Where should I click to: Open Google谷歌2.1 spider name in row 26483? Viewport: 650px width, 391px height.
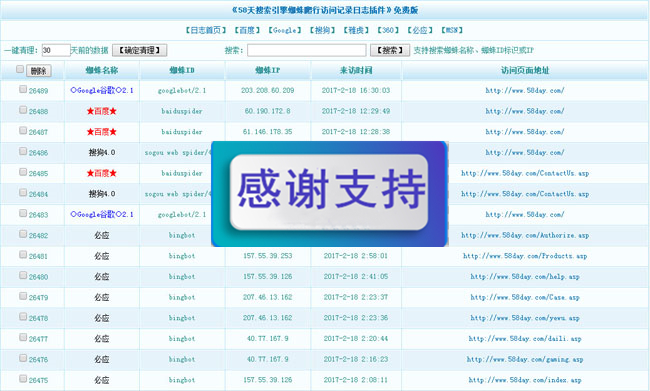click(102, 214)
